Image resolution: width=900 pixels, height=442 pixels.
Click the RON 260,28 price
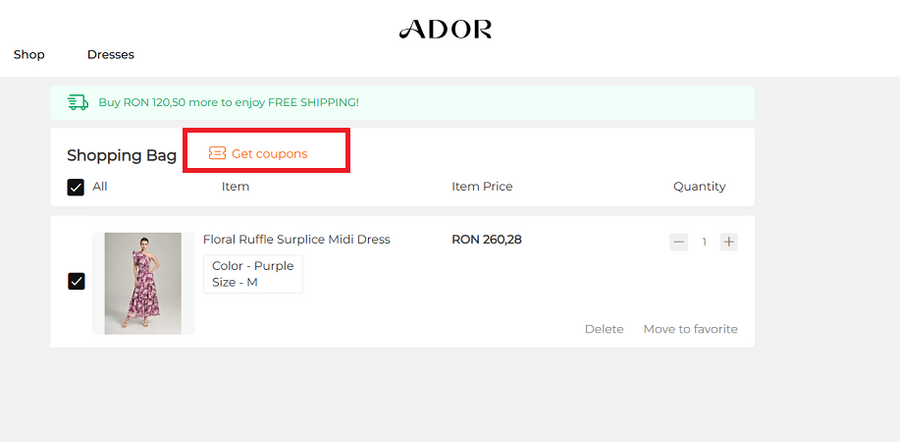tap(487, 240)
